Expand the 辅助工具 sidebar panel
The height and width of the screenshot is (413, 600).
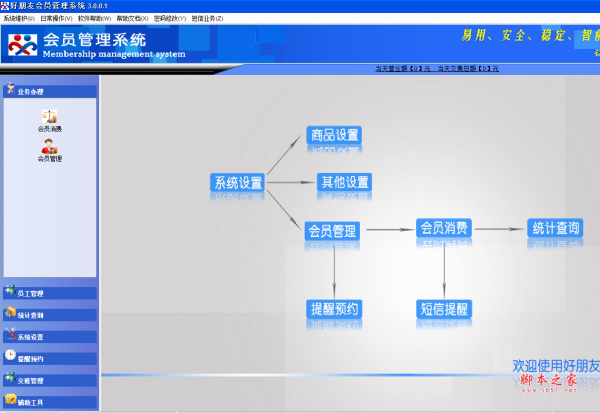[x=50, y=402]
